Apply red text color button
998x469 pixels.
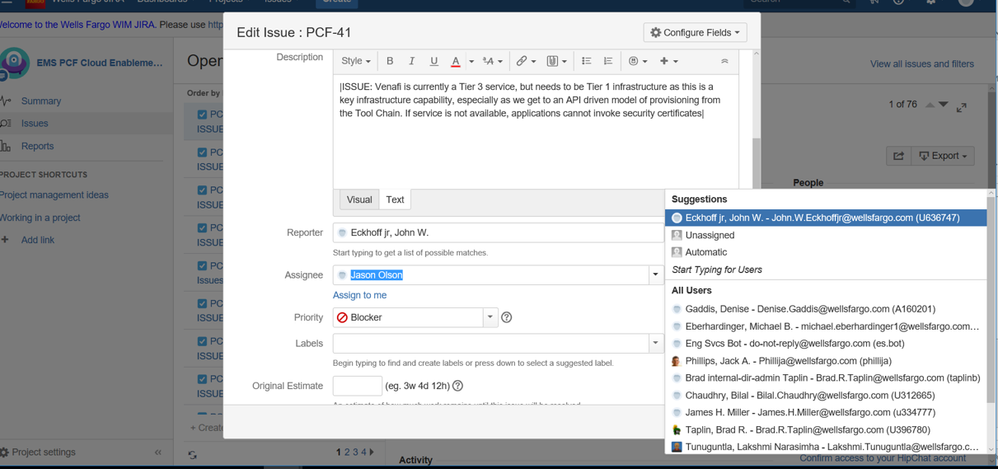coord(456,61)
